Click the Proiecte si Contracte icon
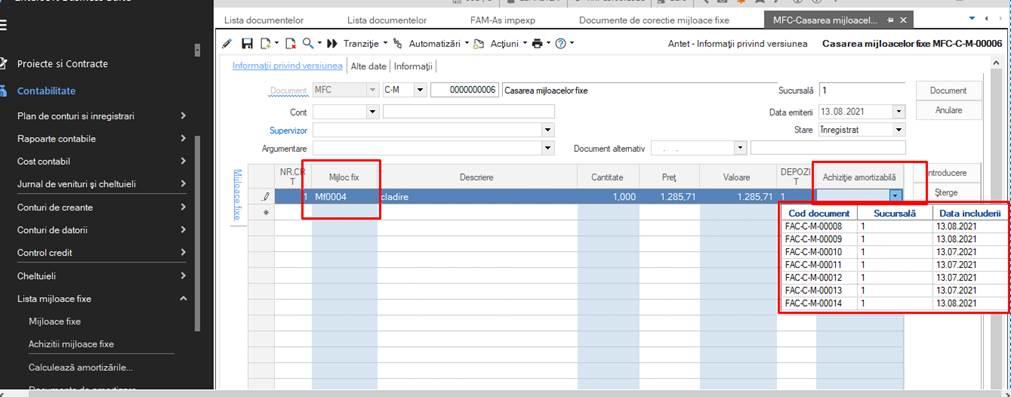The height and width of the screenshot is (397, 1011). (x=4, y=64)
